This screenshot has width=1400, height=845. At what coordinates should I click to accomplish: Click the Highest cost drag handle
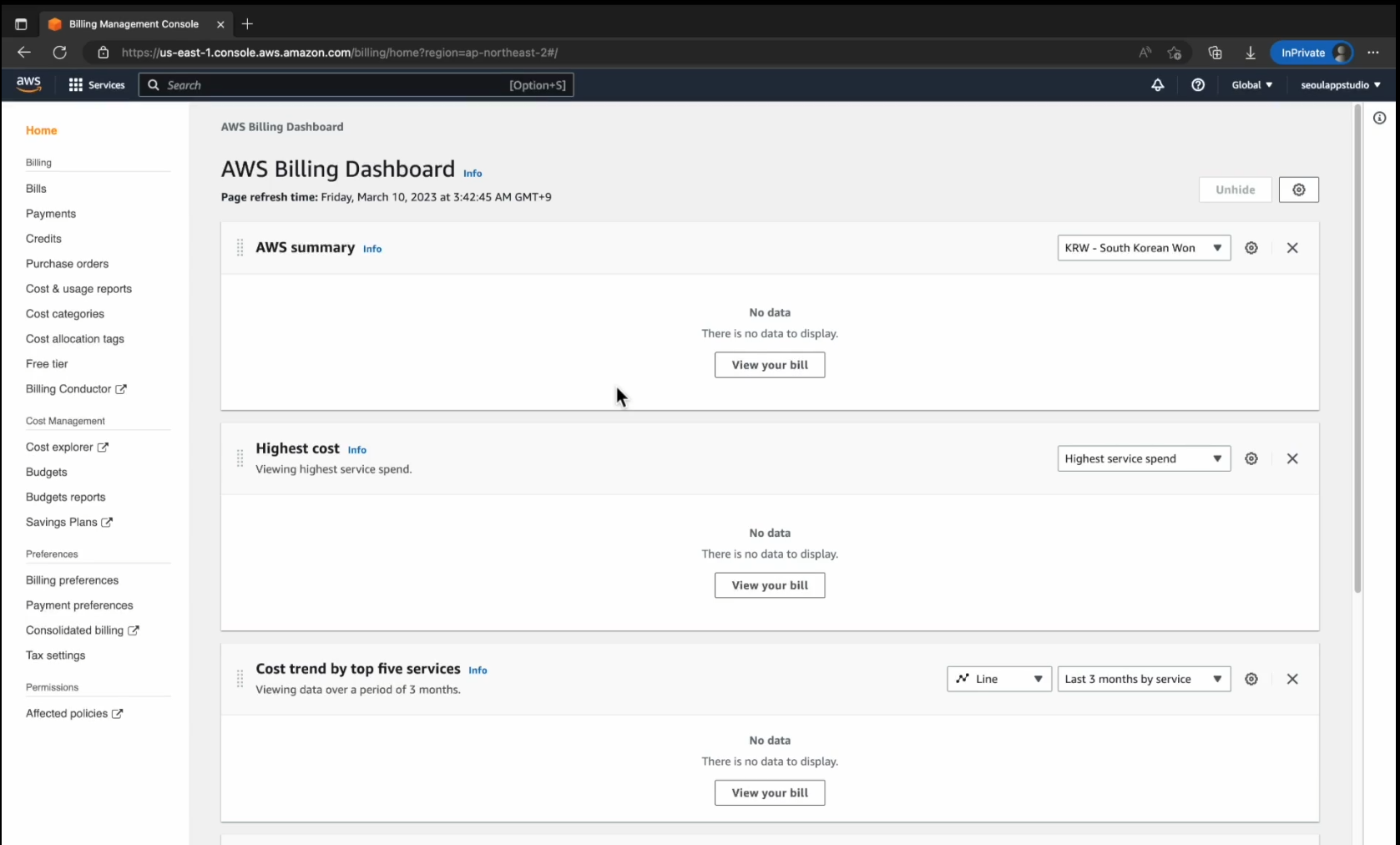(240, 458)
